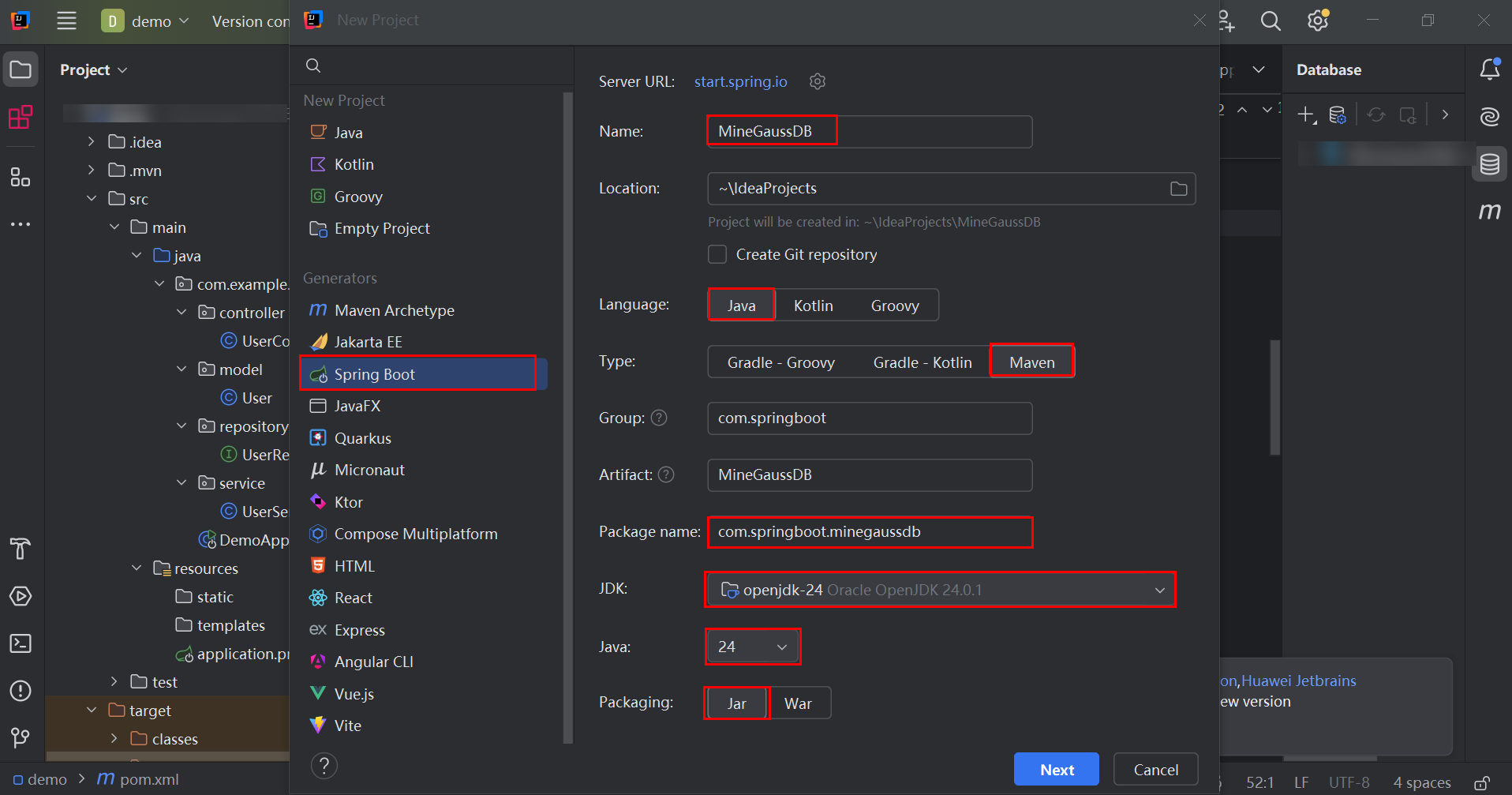Viewport: 1512px width, 795px height.
Task: Select War packaging
Action: coord(798,703)
